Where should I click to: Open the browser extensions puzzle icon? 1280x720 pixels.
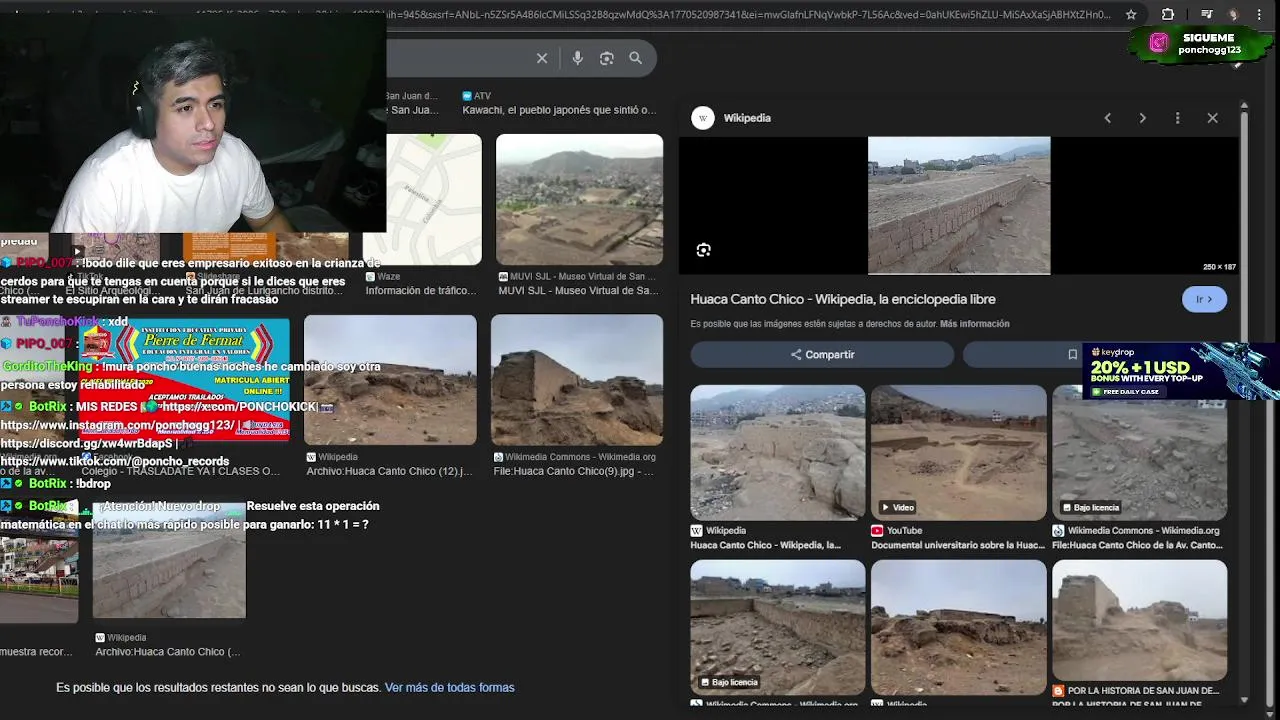click(1167, 15)
